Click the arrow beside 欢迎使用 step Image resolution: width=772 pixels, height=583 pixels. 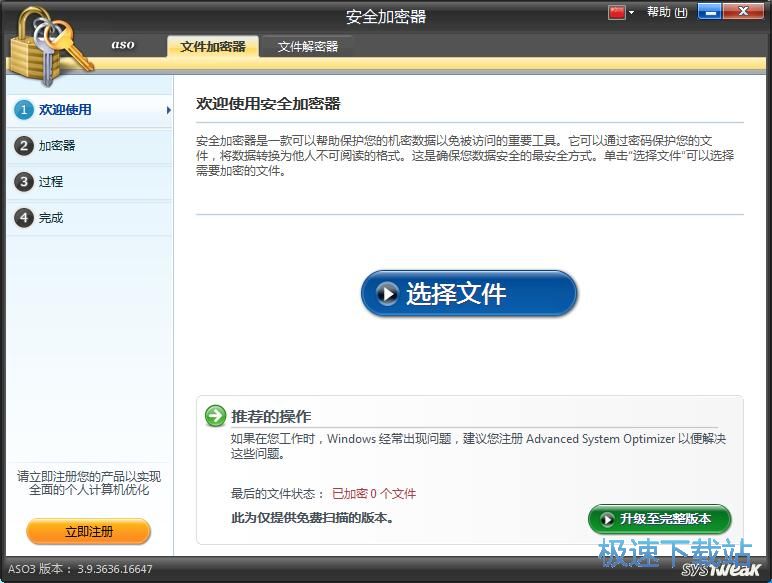(x=168, y=110)
